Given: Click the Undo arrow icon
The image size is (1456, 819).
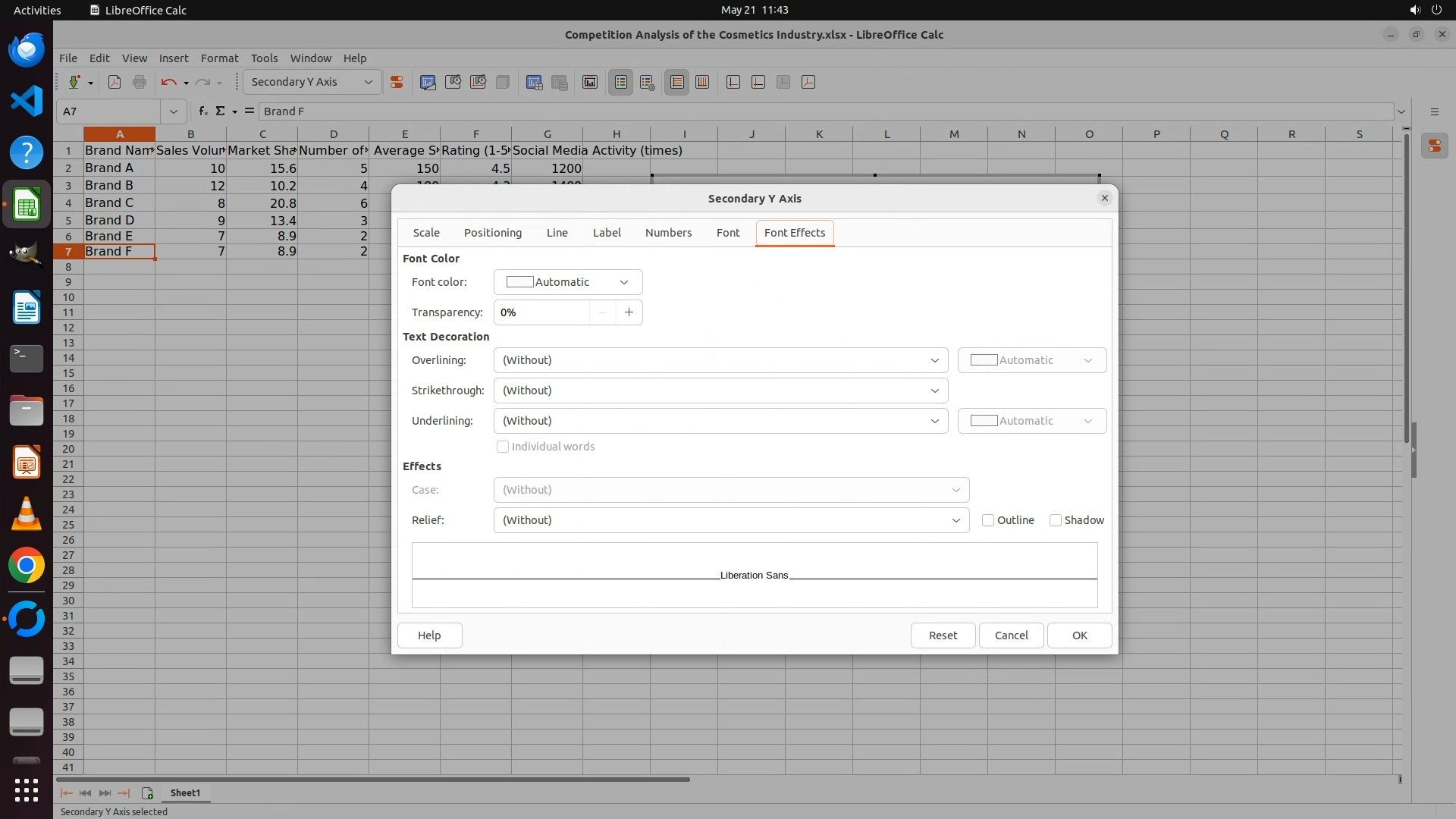Looking at the screenshot, I should (168, 82).
